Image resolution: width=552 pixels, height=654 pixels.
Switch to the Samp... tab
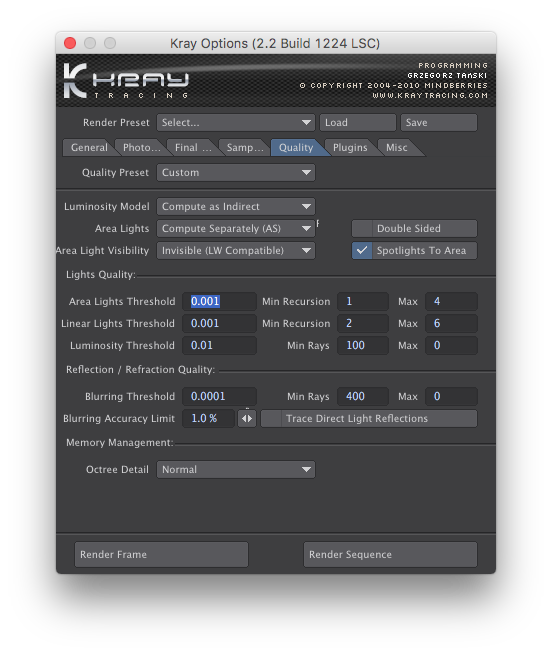[244, 148]
